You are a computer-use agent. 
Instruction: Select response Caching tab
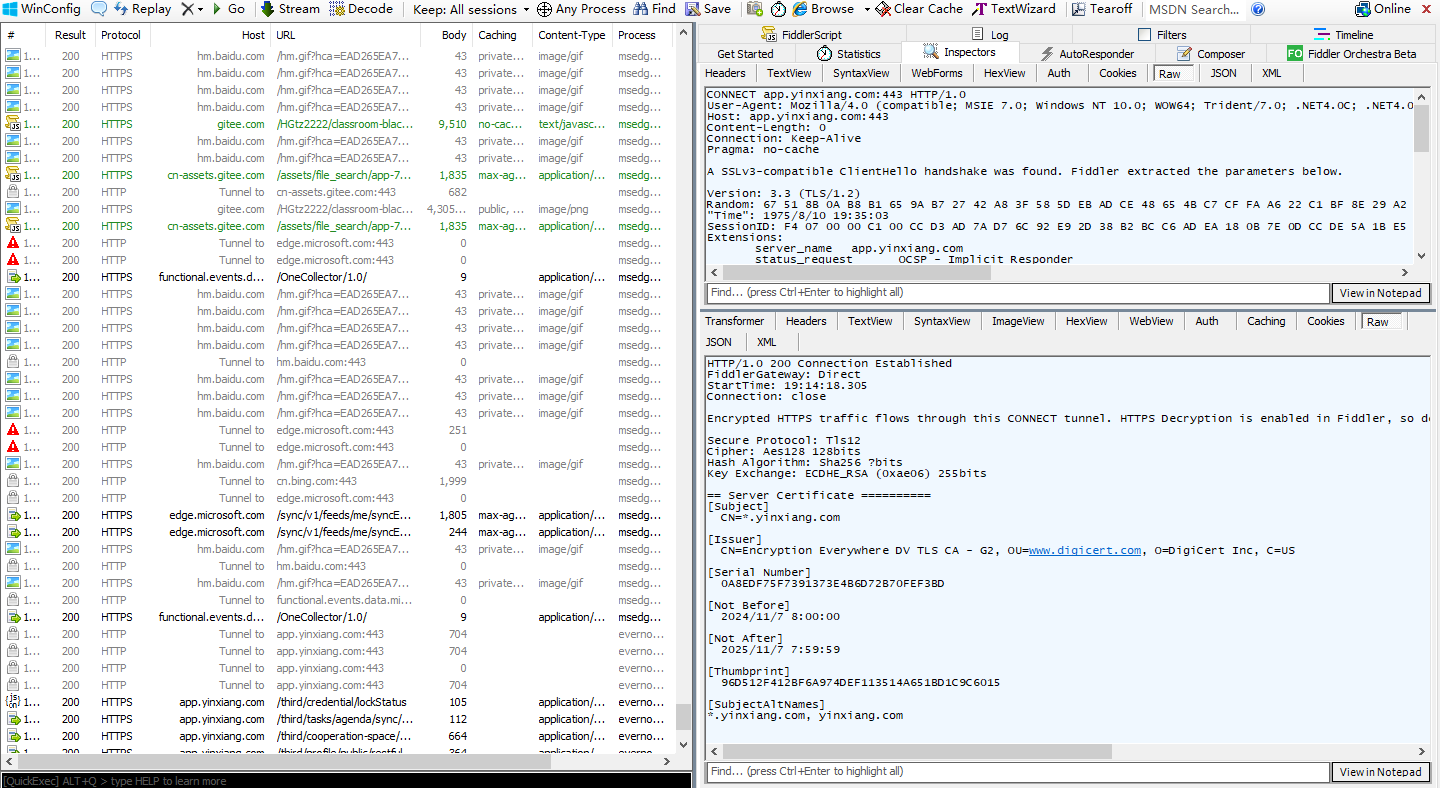click(x=1266, y=321)
